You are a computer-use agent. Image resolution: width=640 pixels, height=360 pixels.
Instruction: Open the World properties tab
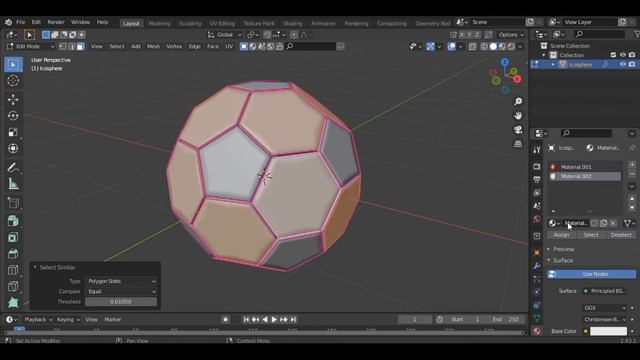(537, 219)
